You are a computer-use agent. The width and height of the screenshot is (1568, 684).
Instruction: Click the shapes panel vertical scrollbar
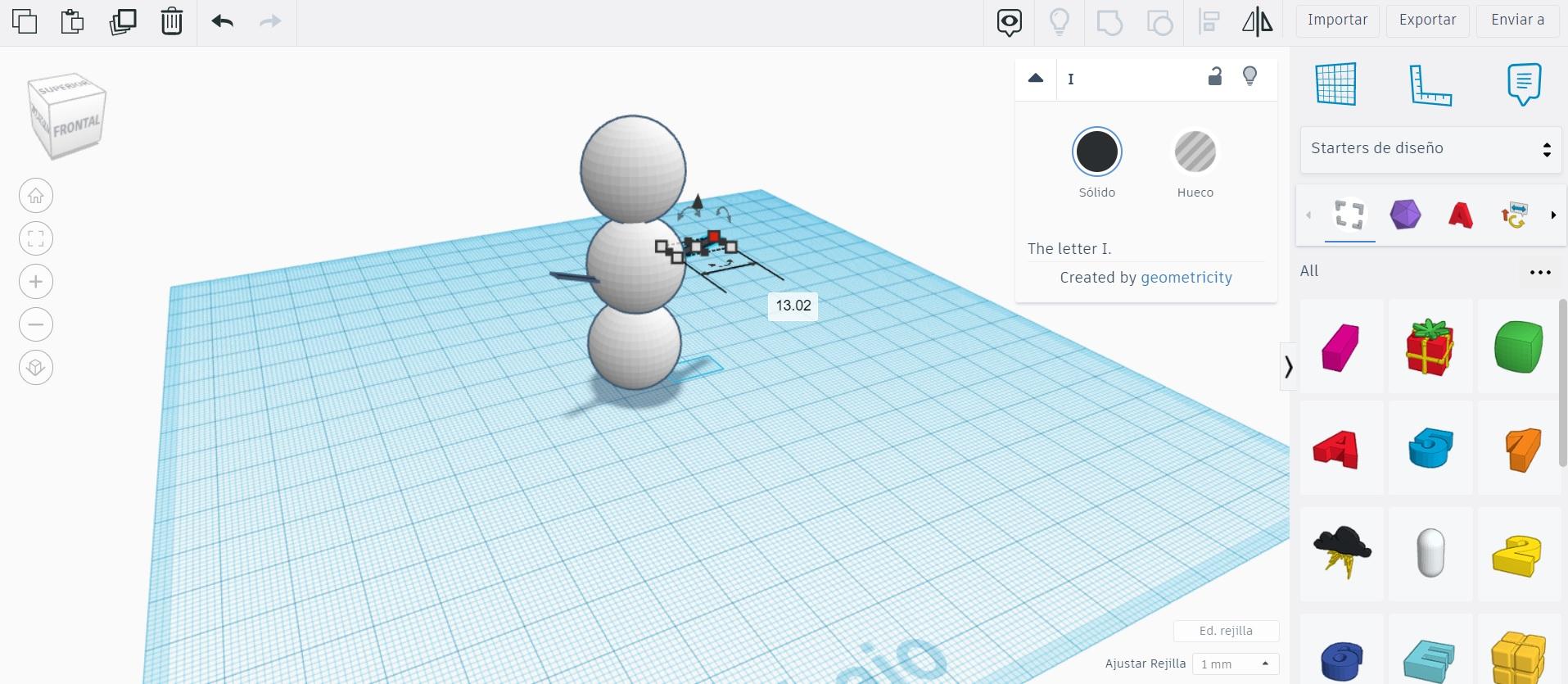[1563, 384]
